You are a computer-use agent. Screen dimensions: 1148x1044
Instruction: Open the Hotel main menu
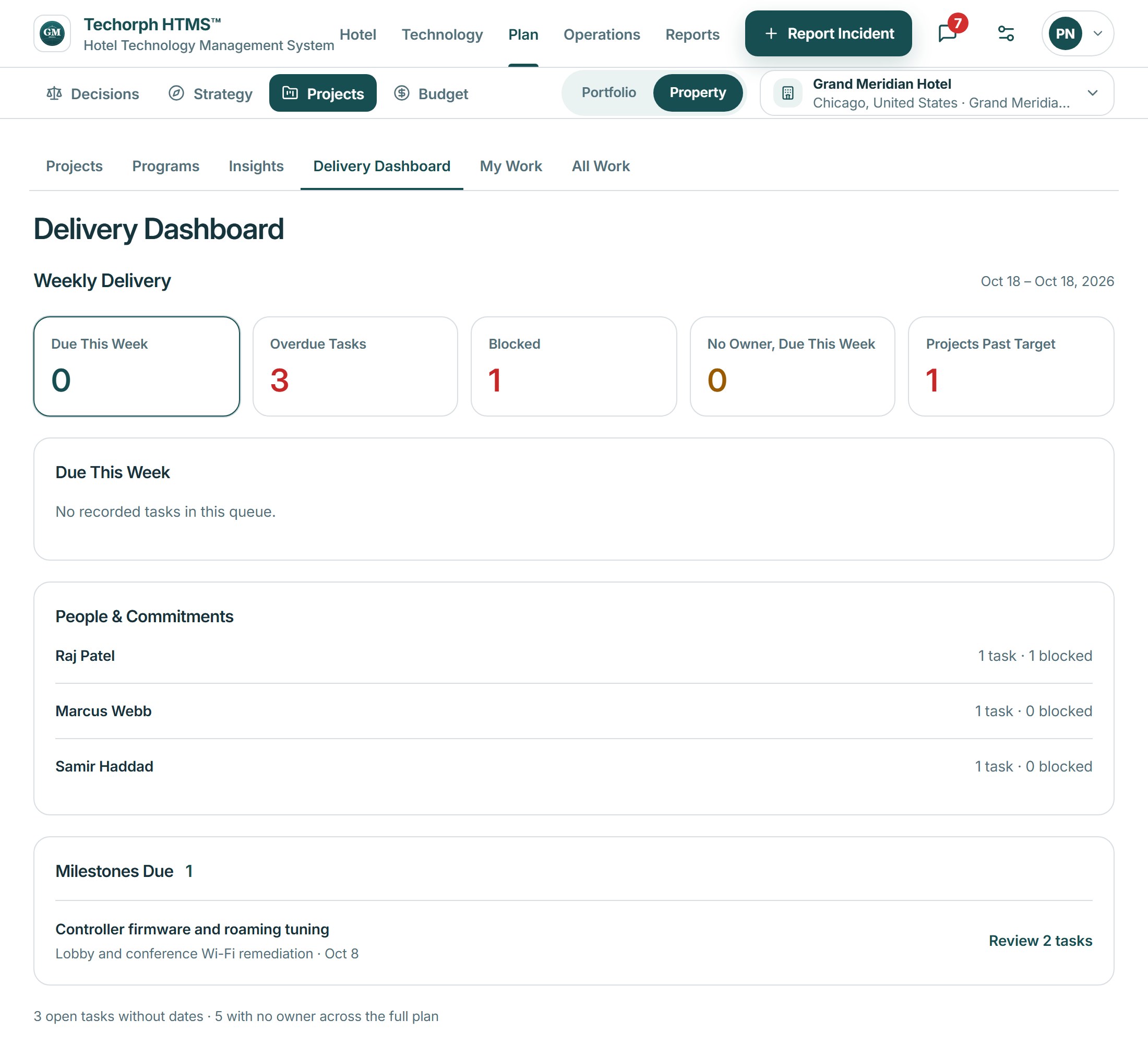click(357, 35)
